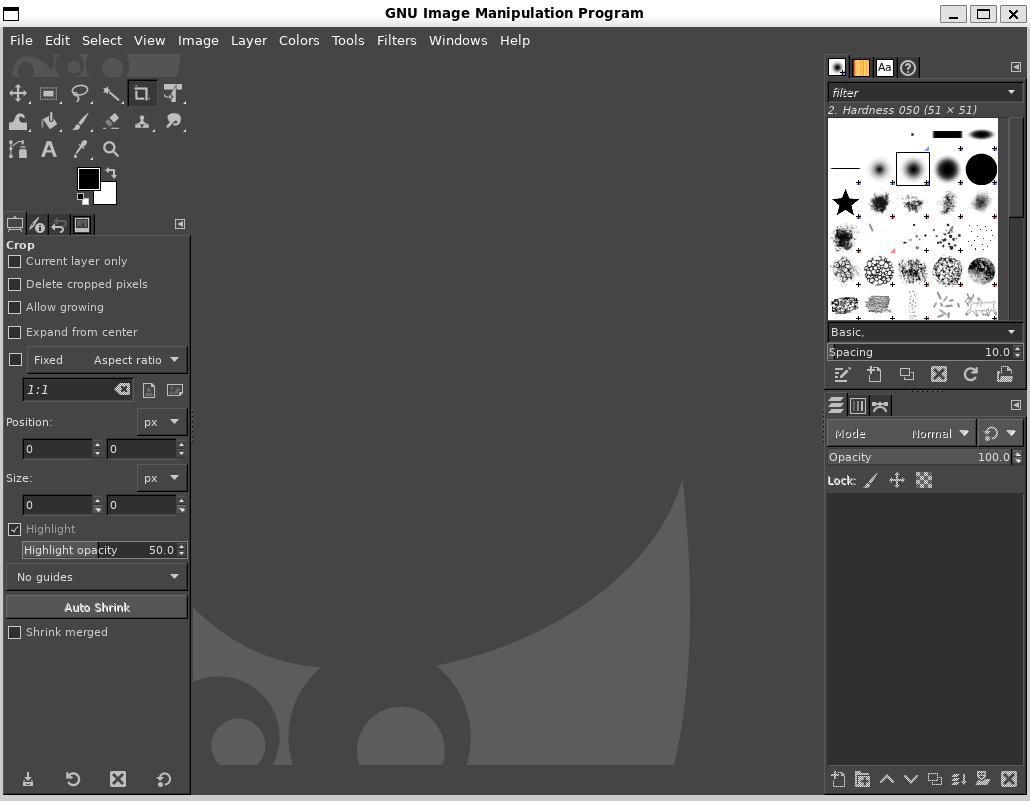
Task: Reset colors to default black and white
Action: [x=83, y=198]
